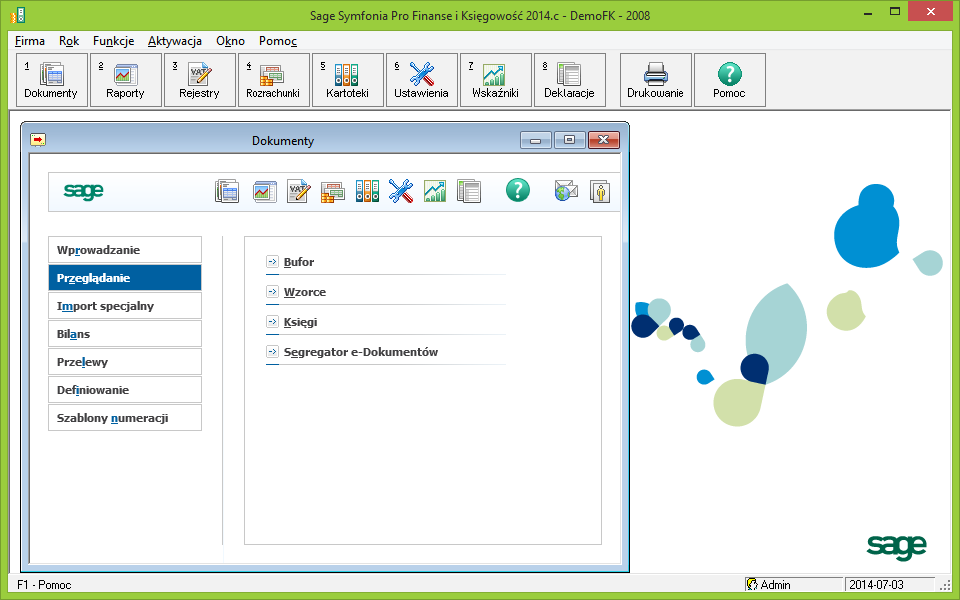Open Raporty from the main numbered toolbar

[126, 80]
